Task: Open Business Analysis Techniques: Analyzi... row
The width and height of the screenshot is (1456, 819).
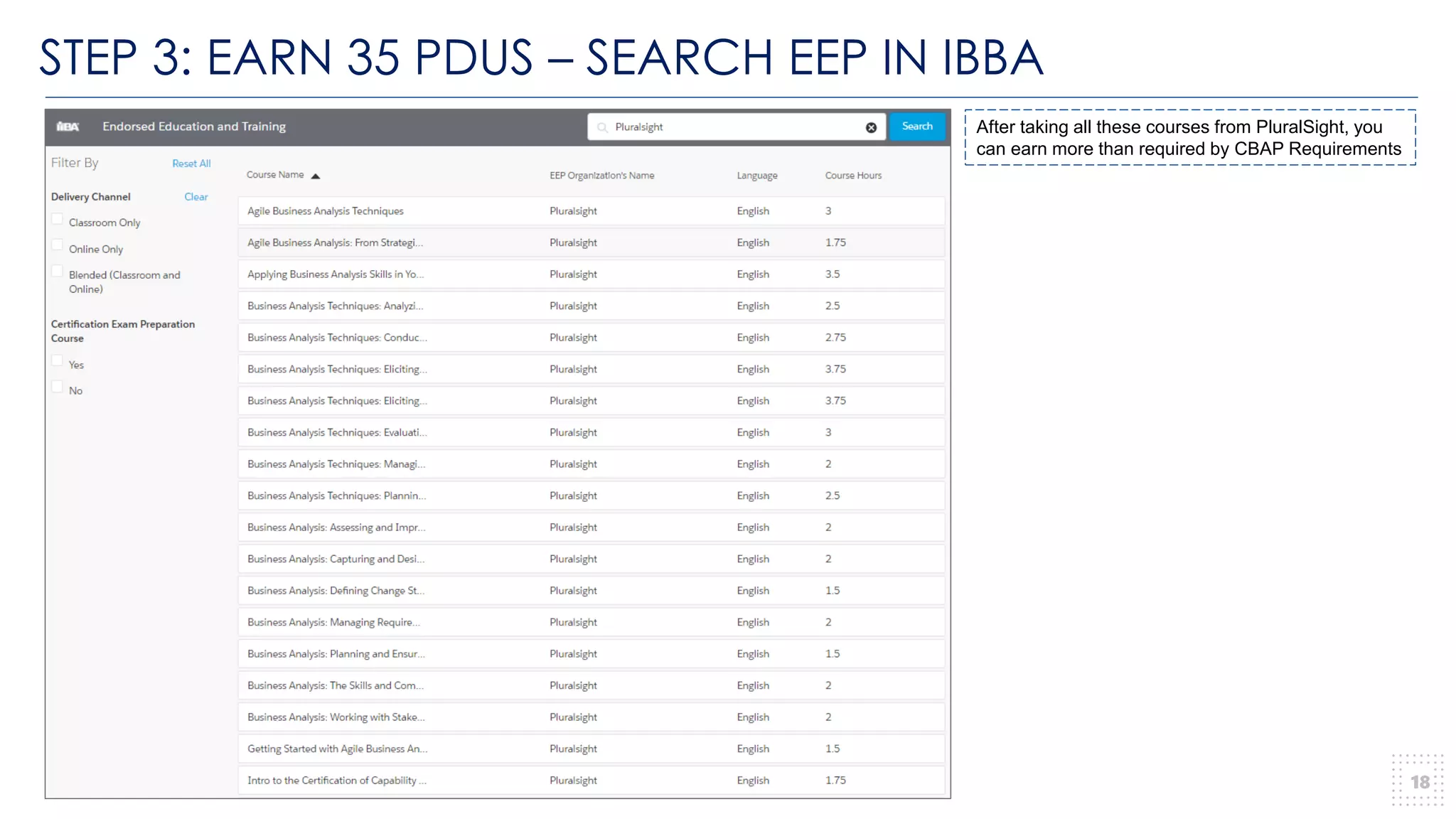Action: coord(591,306)
